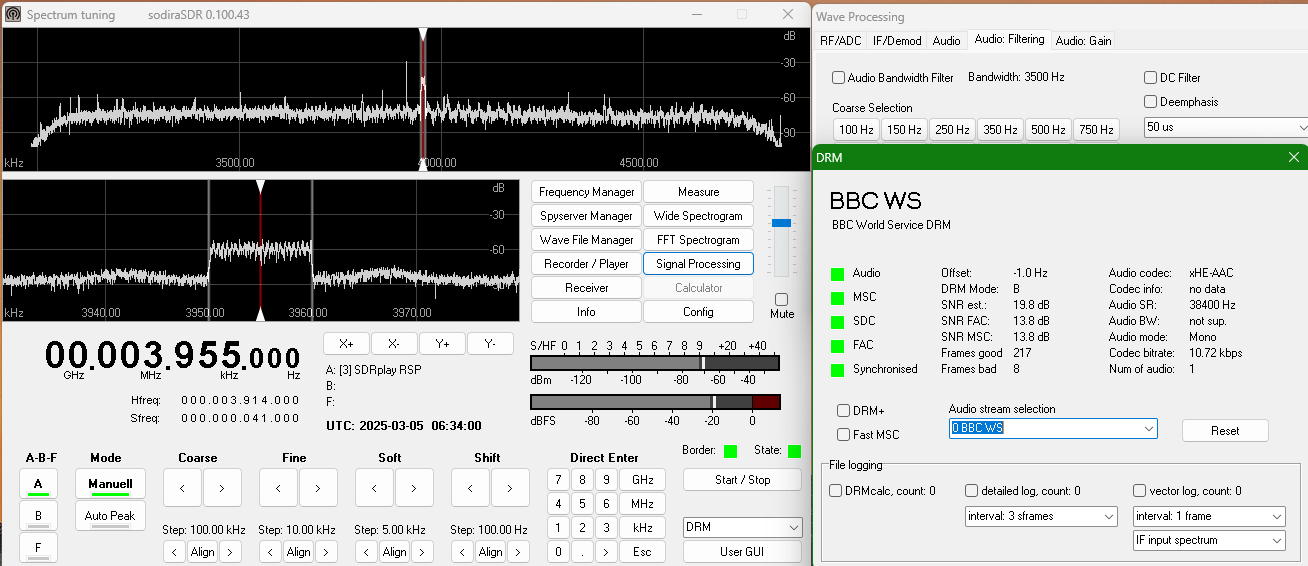
Task: Close the DRM window
Action: (1294, 157)
